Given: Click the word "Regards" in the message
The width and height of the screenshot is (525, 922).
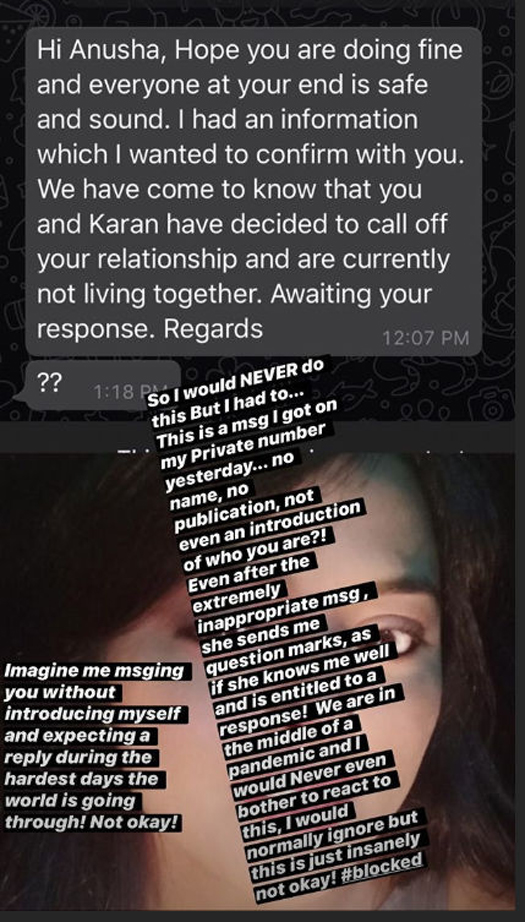Looking at the screenshot, I should (x=213, y=329).
